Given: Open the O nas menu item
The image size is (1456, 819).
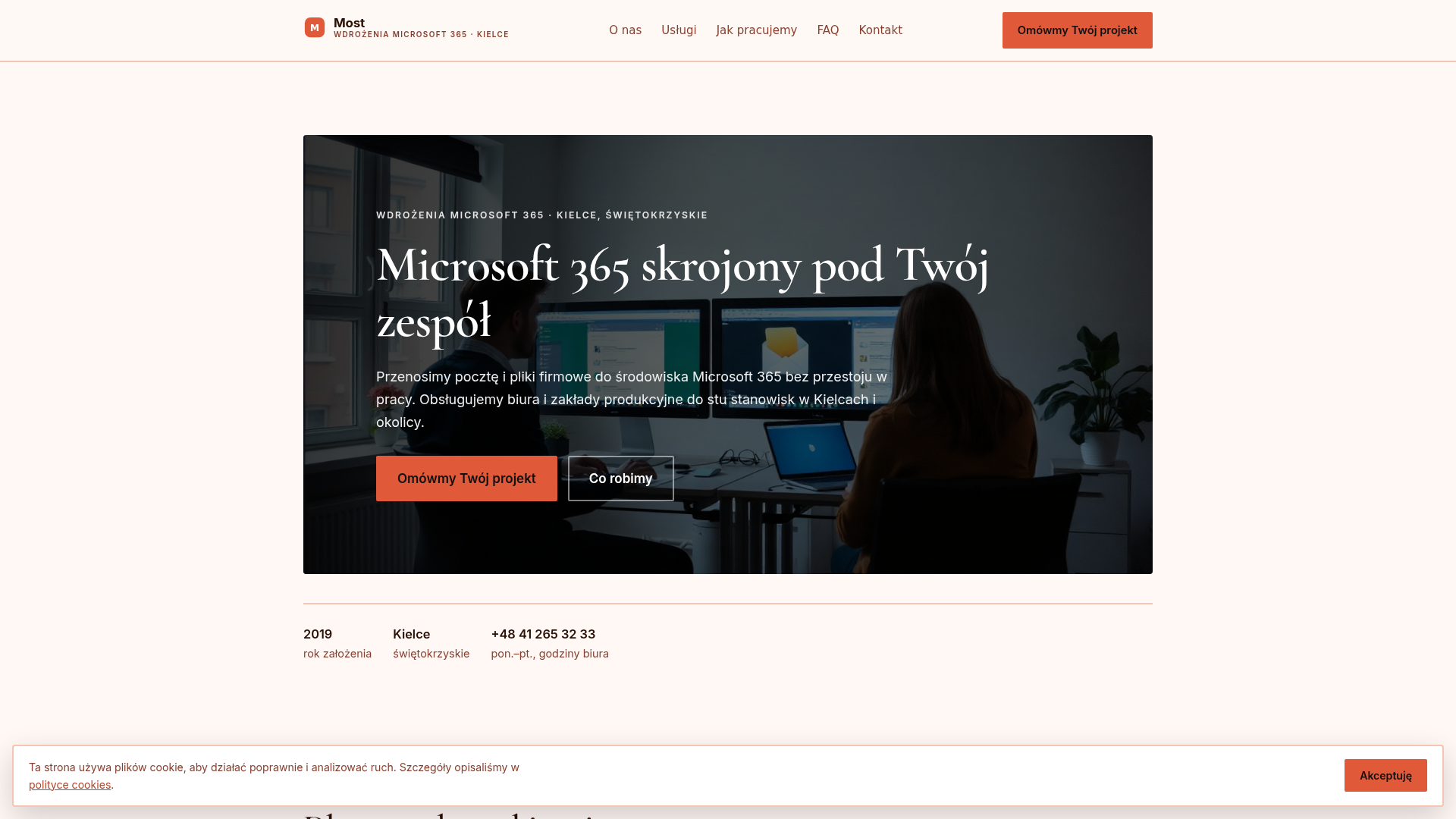Looking at the screenshot, I should (x=625, y=30).
